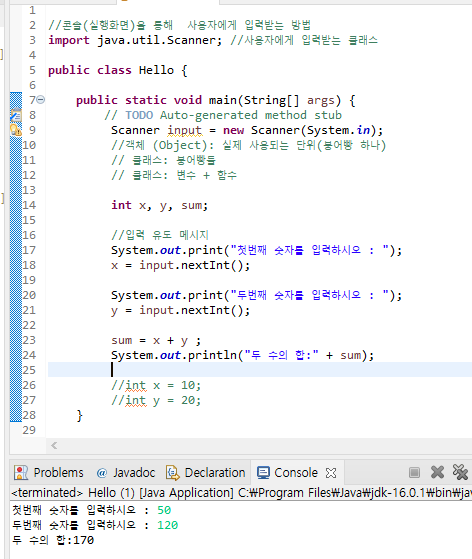Image resolution: width=472 pixels, height=559 pixels.
Task: Click Remove All Terminated Launches icon
Action: click(x=460, y=472)
